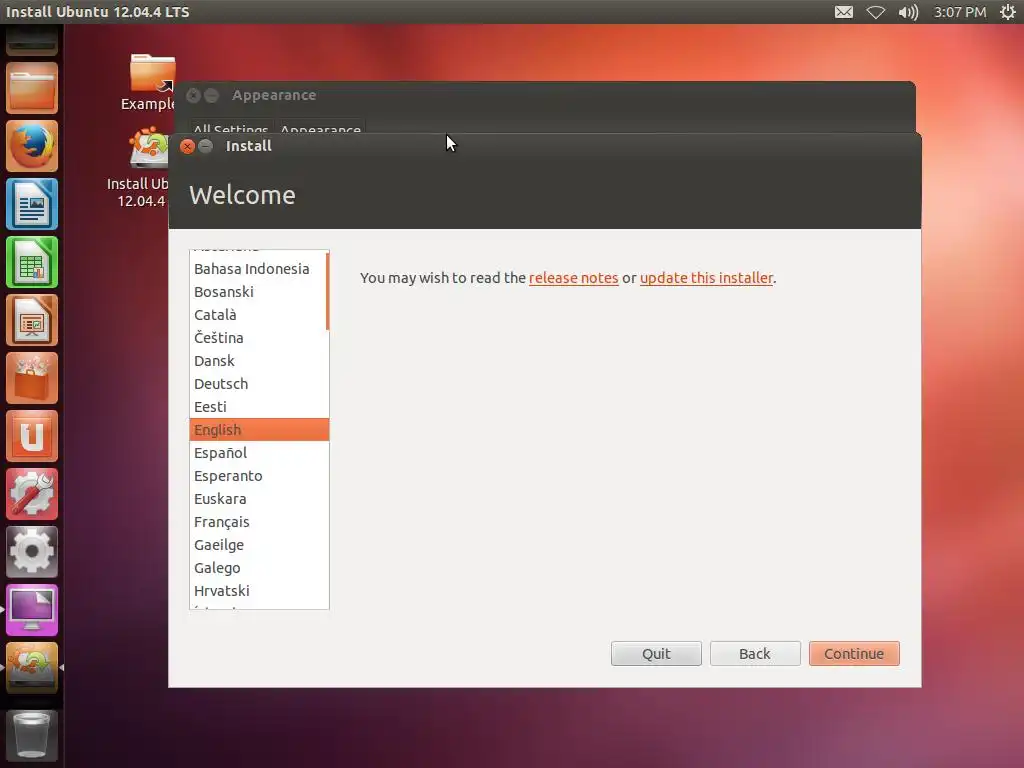Select Español in the language list
The height and width of the screenshot is (768, 1024).
pyautogui.click(x=259, y=453)
